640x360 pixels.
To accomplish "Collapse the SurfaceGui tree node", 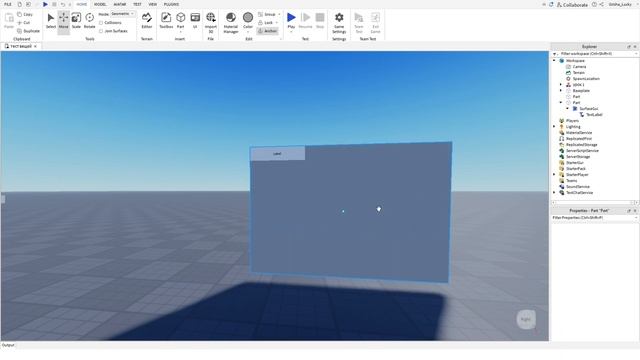I will tap(567, 109).
